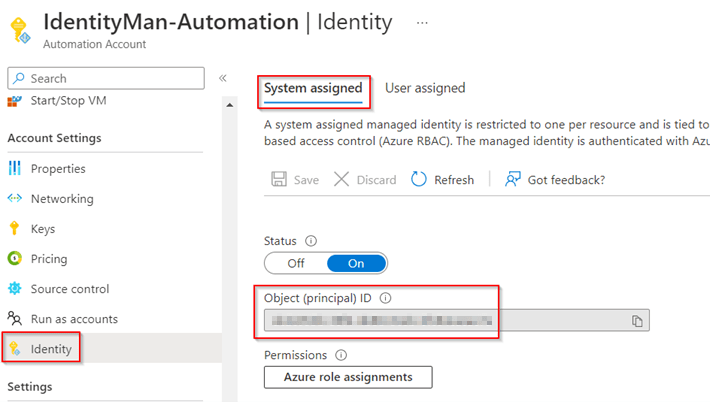Click info icon beside Object (principal) ID
Image resolution: width=710 pixels, height=402 pixels.
[x=386, y=298]
